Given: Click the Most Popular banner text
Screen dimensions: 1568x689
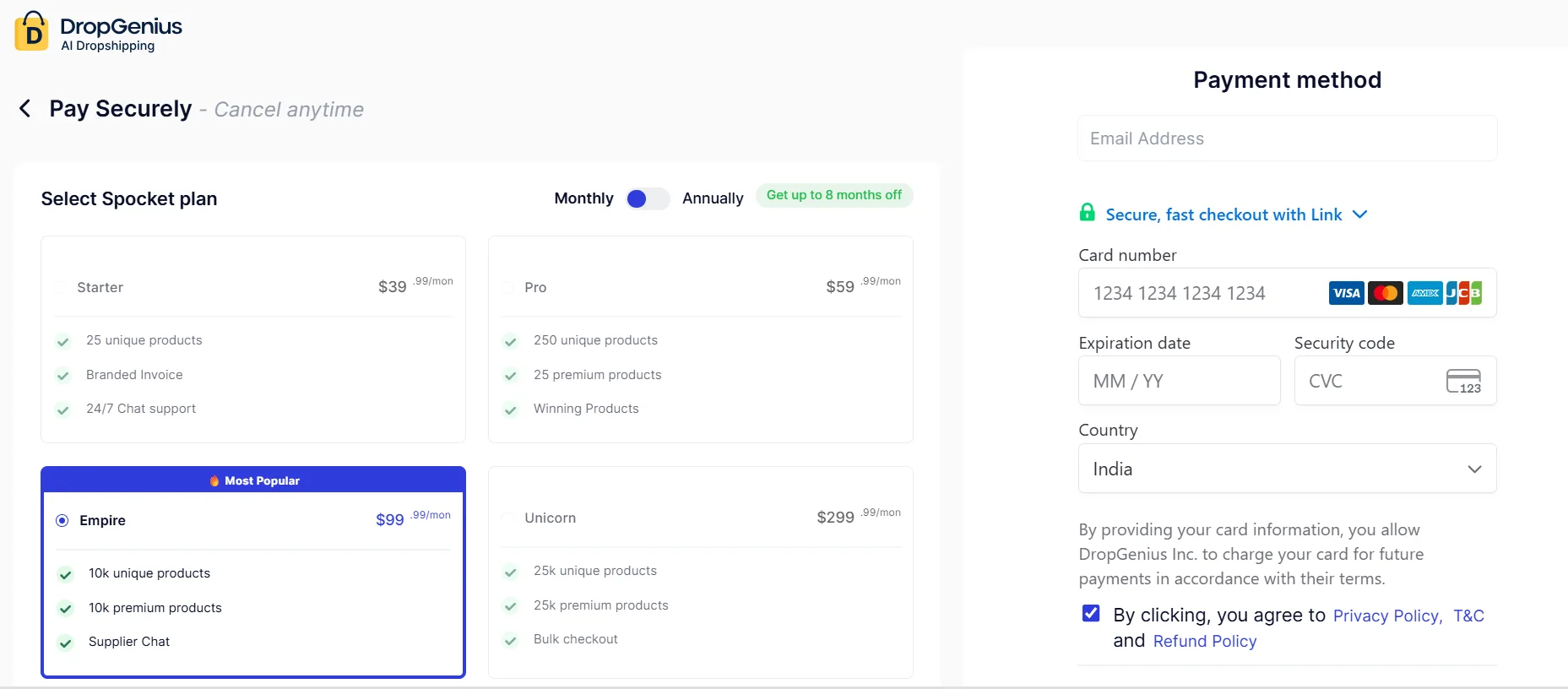Looking at the screenshot, I should 262,480.
